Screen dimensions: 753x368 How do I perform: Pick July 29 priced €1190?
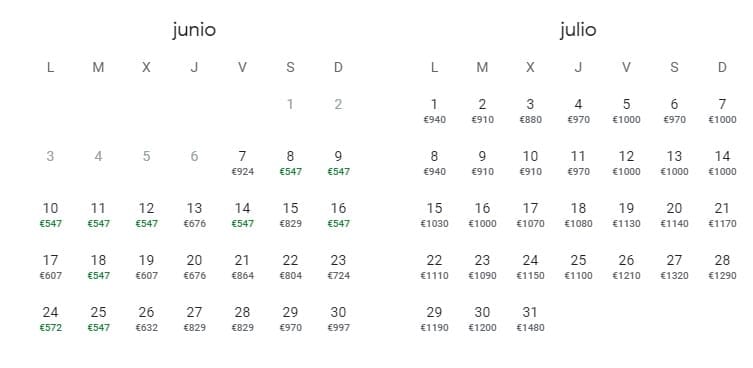tap(434, 319)
